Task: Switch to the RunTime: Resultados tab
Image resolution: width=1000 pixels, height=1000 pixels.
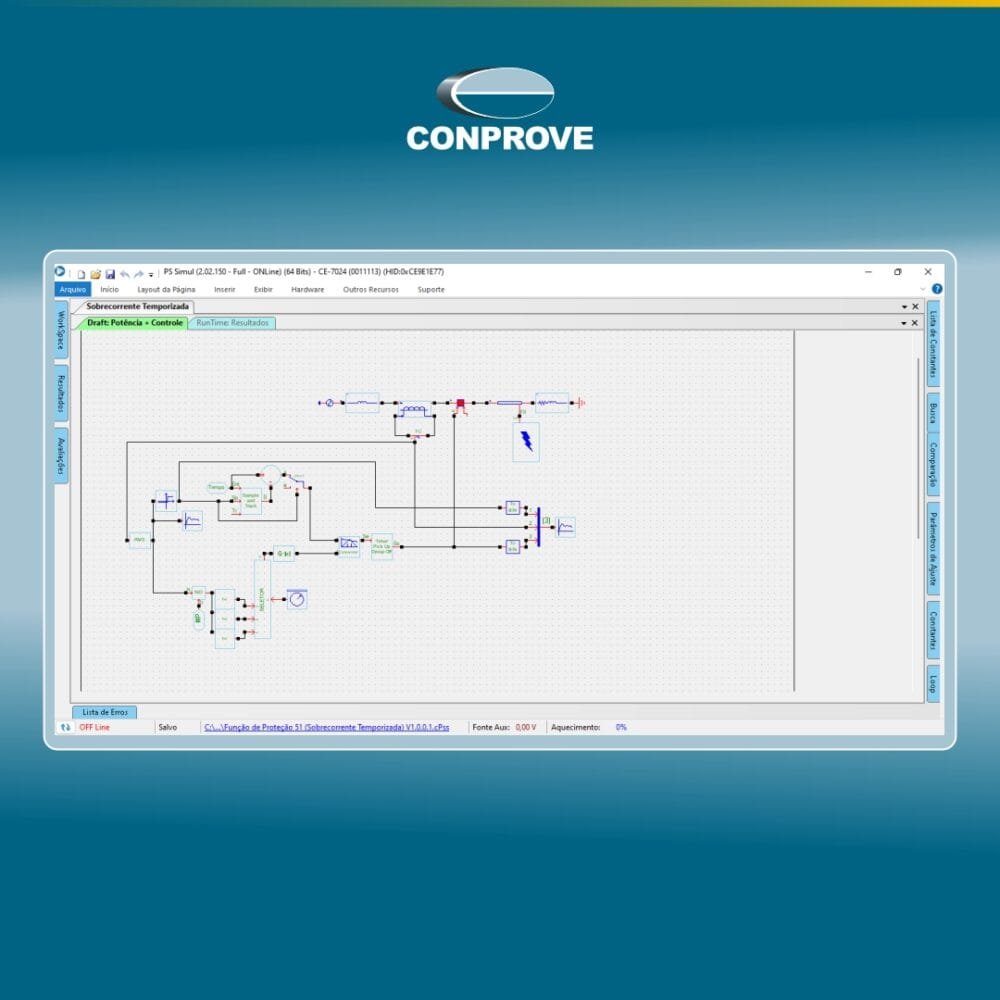Action: click(232, 323)
